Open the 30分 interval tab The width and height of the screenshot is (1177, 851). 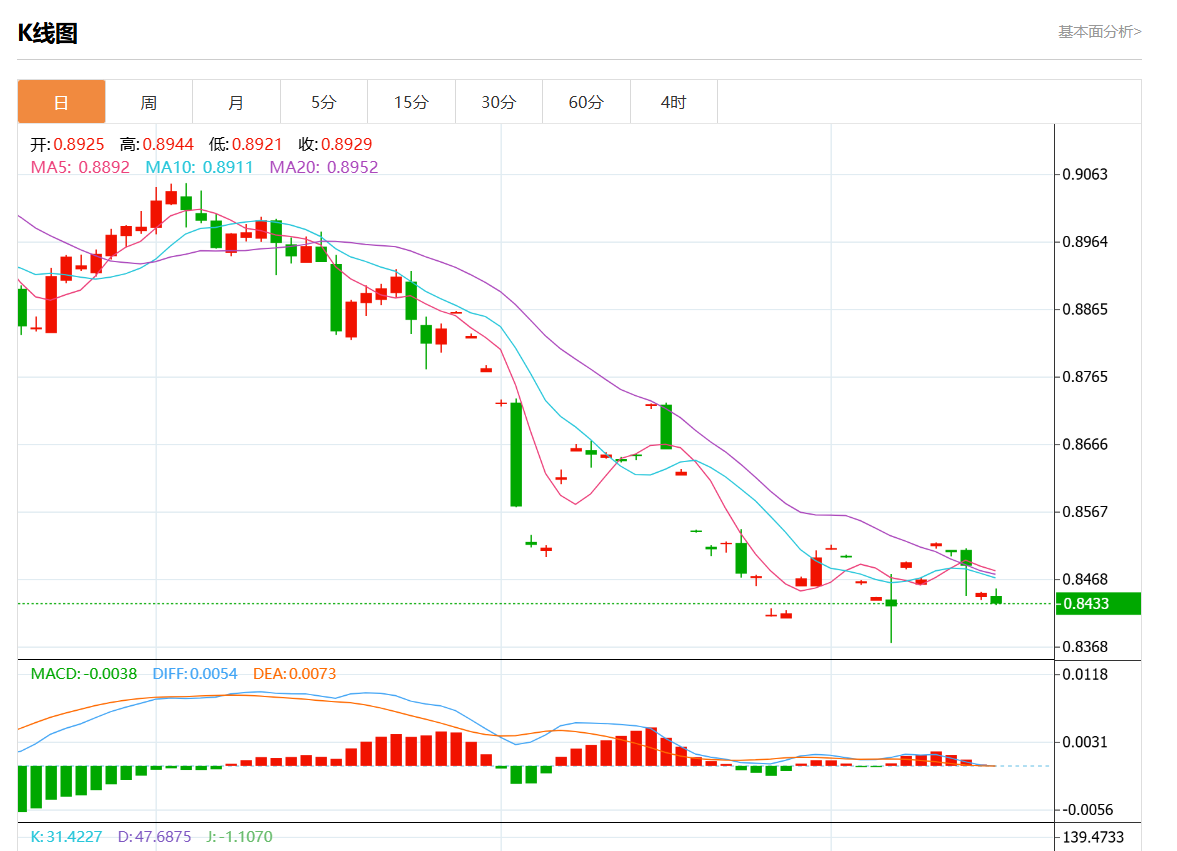[x=498, y=102]
